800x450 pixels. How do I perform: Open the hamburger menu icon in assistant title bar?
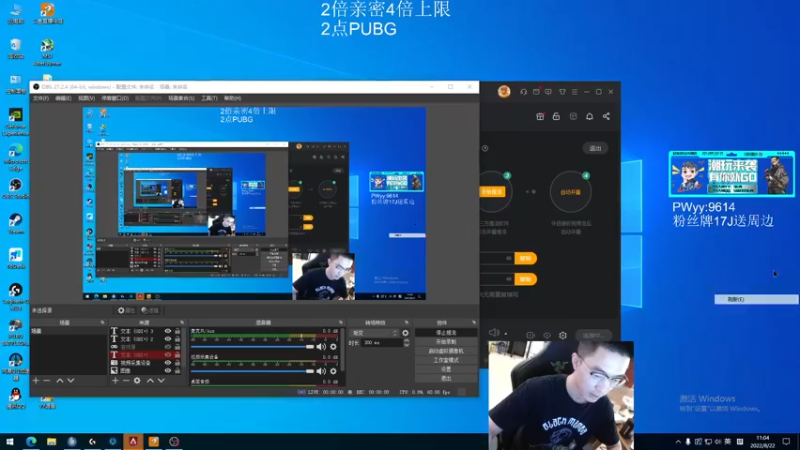click(x=574, y=92)
